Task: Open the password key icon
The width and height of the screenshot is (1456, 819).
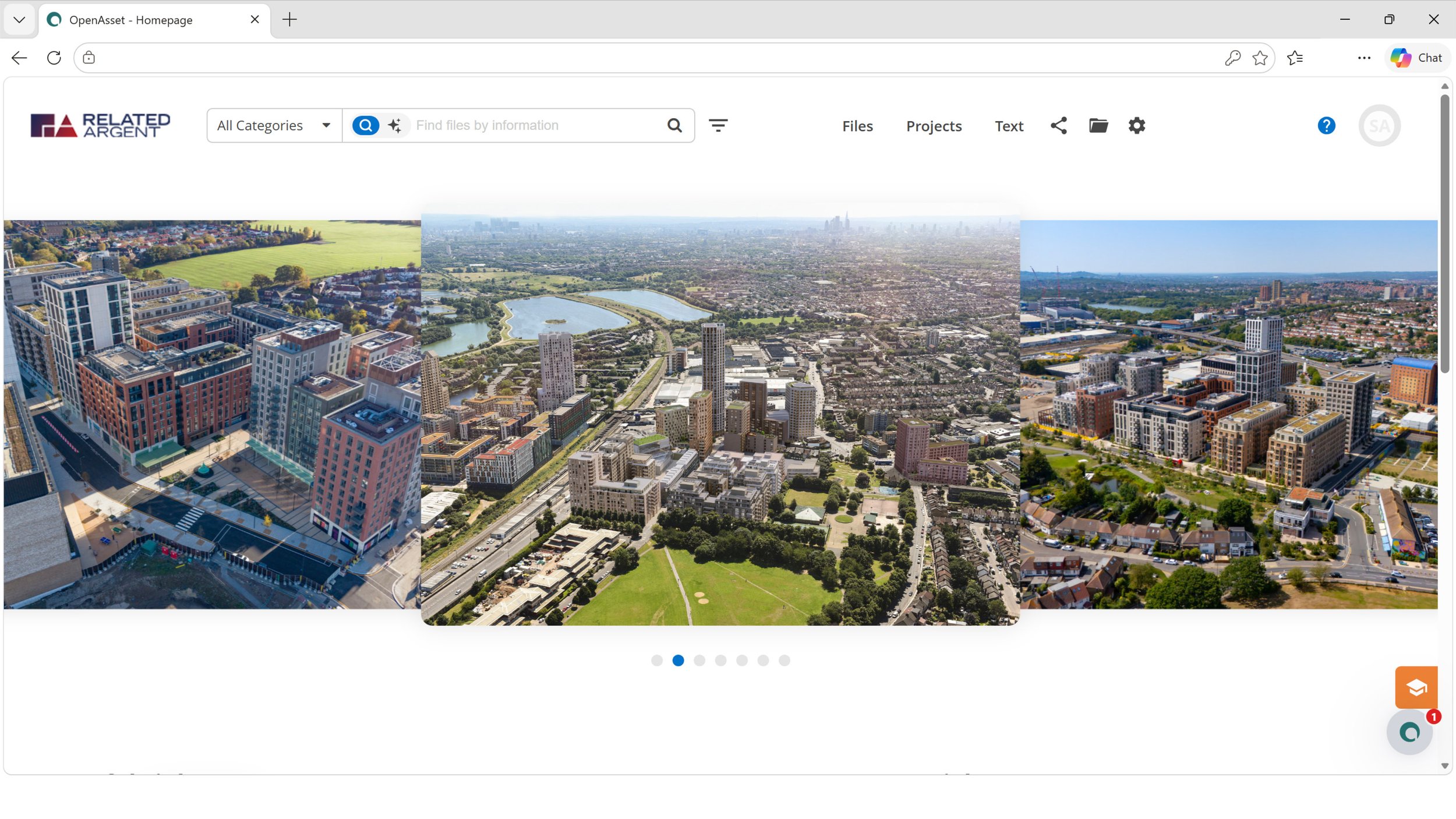Action: (1232, 58)
